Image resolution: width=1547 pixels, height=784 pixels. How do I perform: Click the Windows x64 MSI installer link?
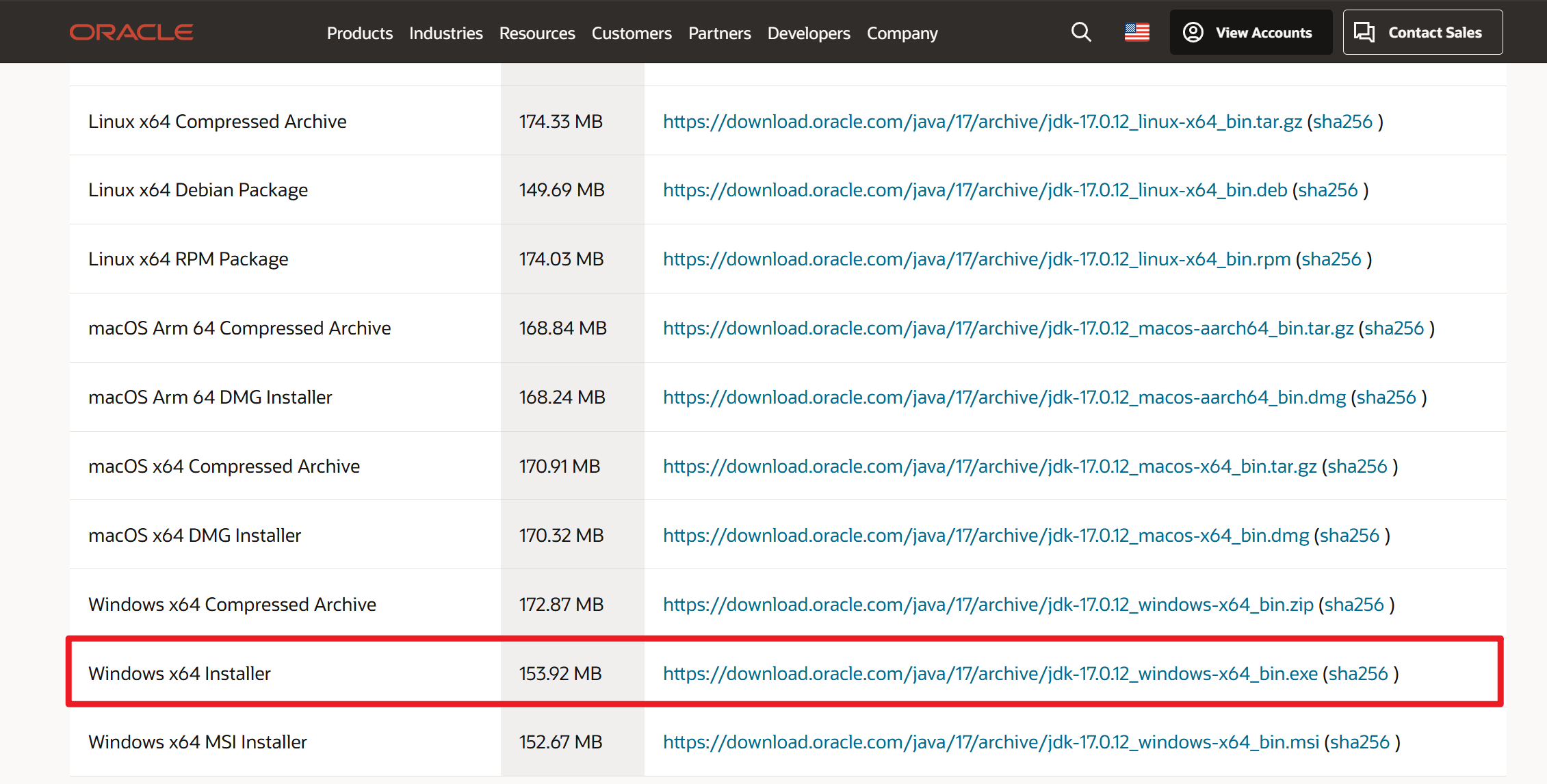pos(991,742)
